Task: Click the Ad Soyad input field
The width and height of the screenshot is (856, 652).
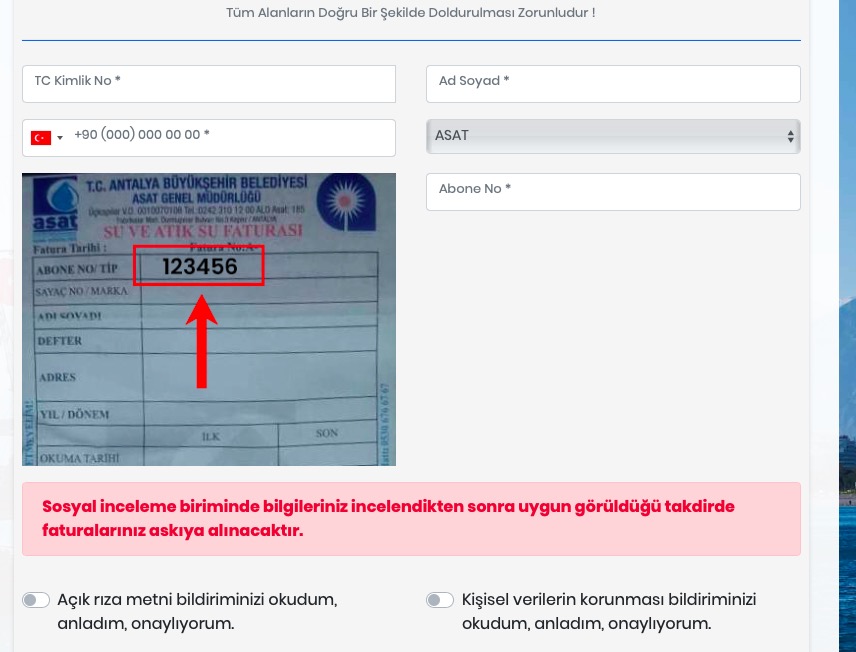Action: [x=613, y=83]
